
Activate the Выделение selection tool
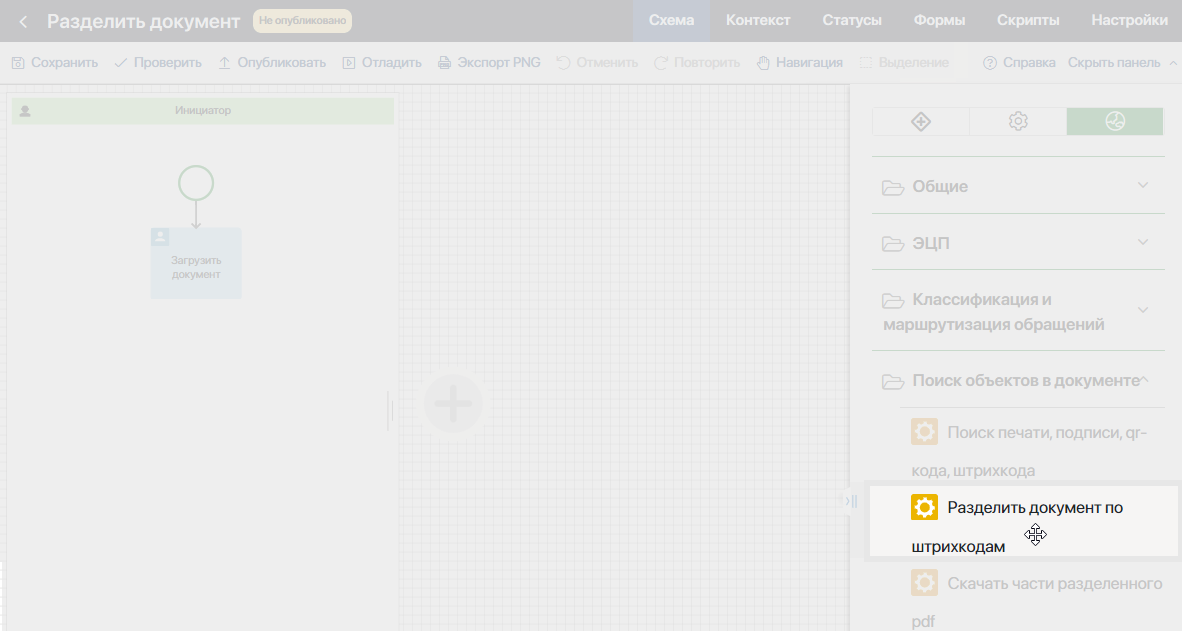click(904, 63)
